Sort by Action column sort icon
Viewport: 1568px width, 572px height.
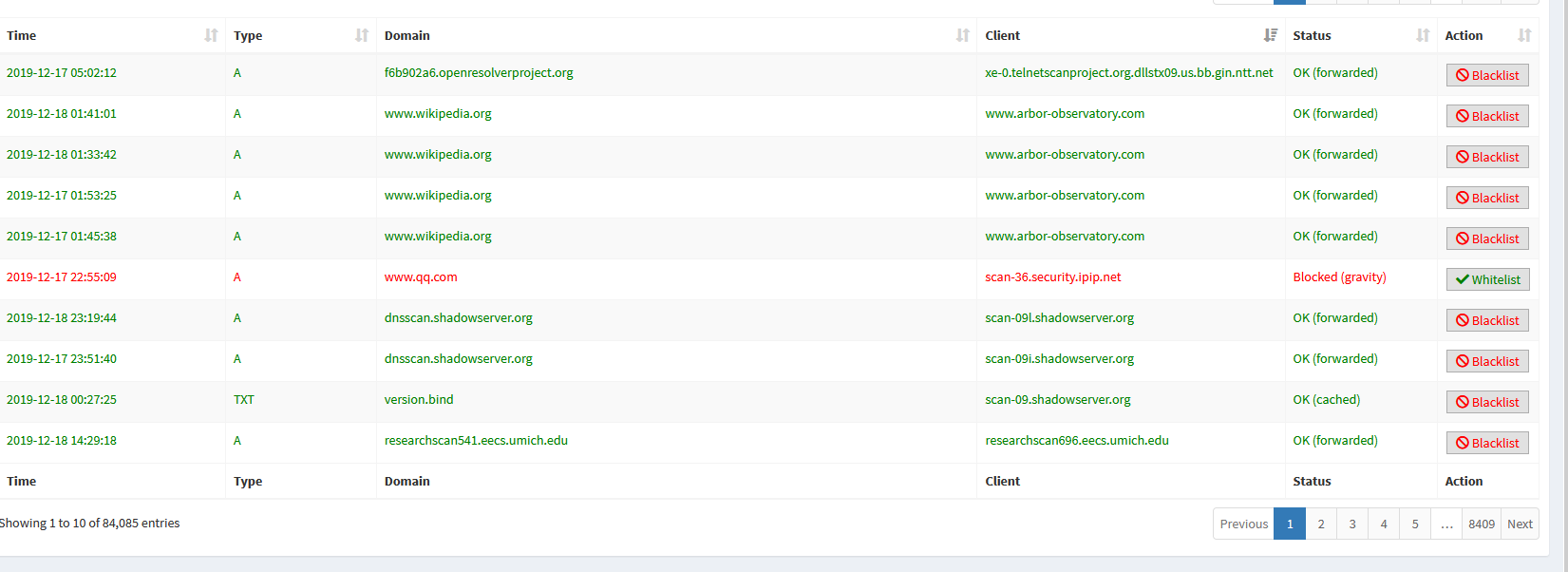tap(1524, 35)
